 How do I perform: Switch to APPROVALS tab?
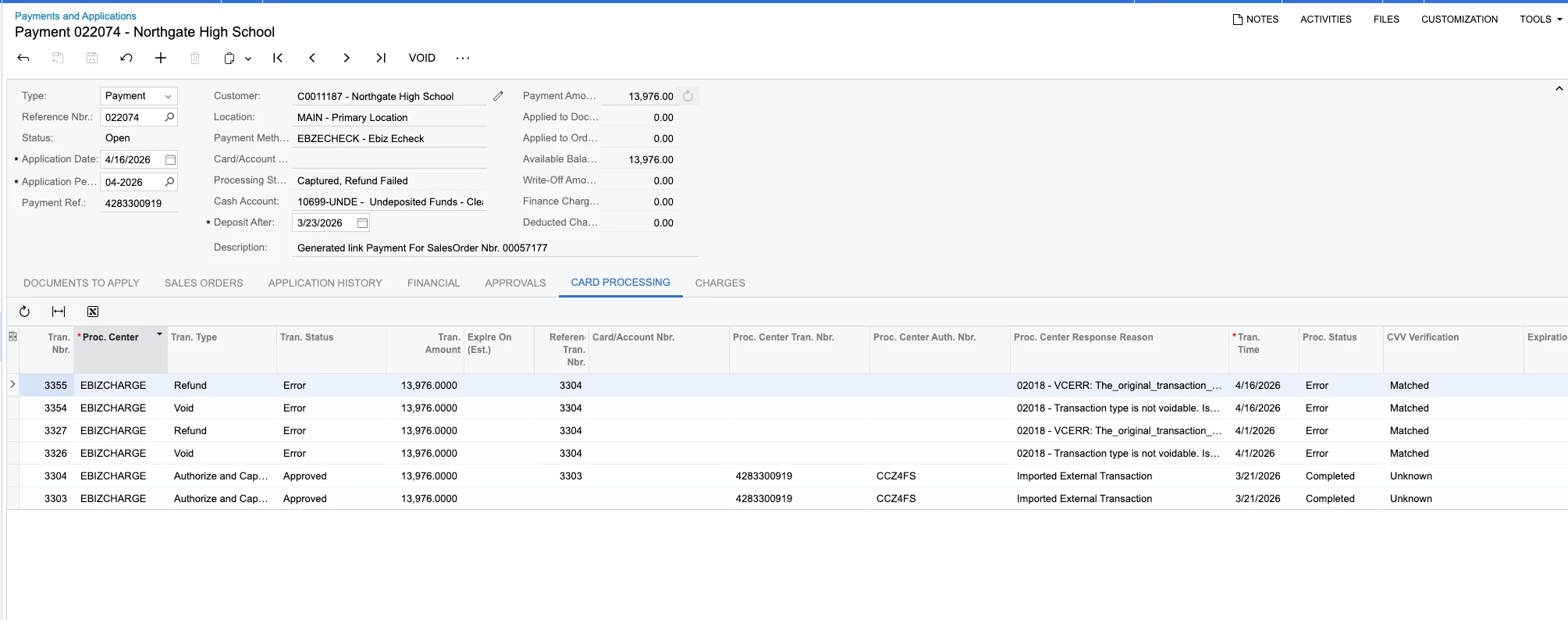515,283
